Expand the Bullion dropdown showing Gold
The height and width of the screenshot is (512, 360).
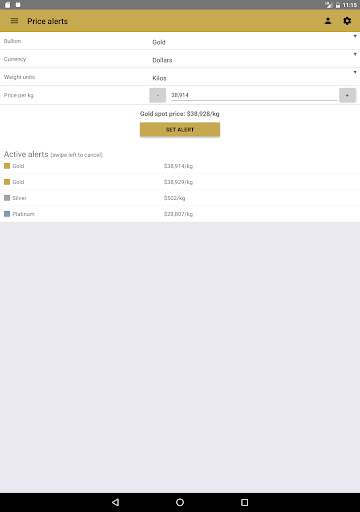pyautogui.click(x=254, y=41)
